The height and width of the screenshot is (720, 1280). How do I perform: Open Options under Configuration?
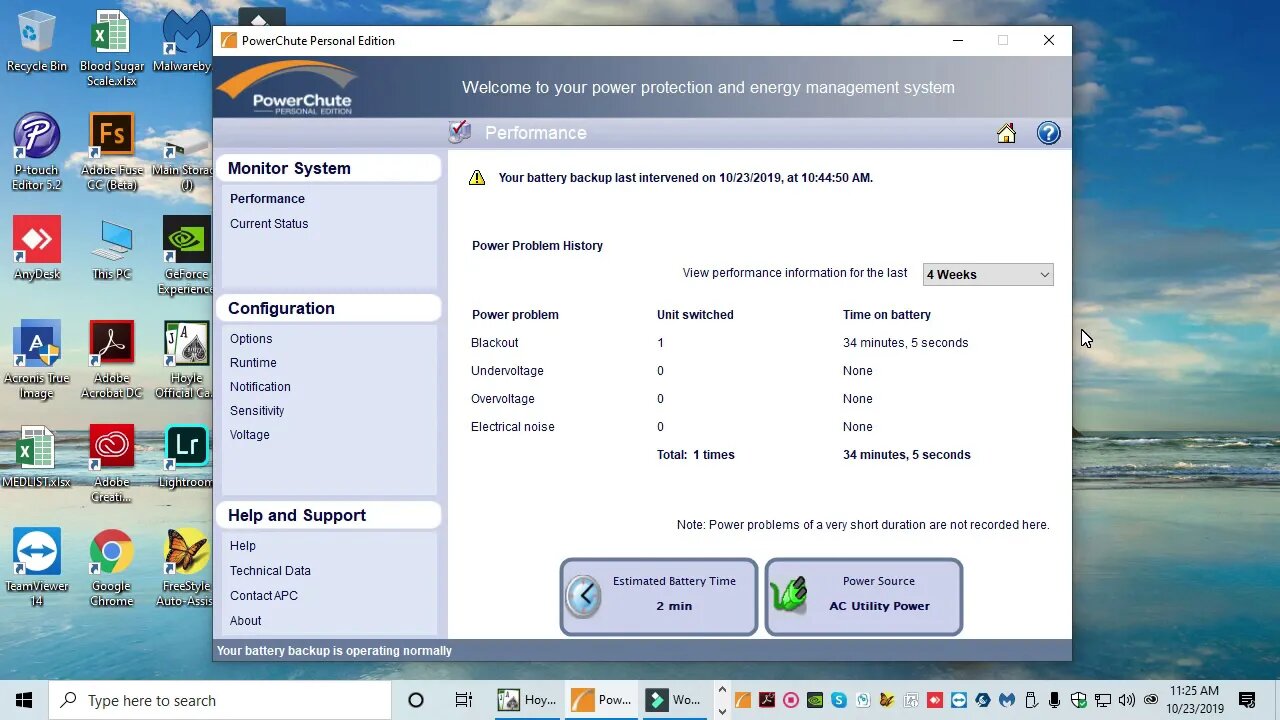(251, 339)
